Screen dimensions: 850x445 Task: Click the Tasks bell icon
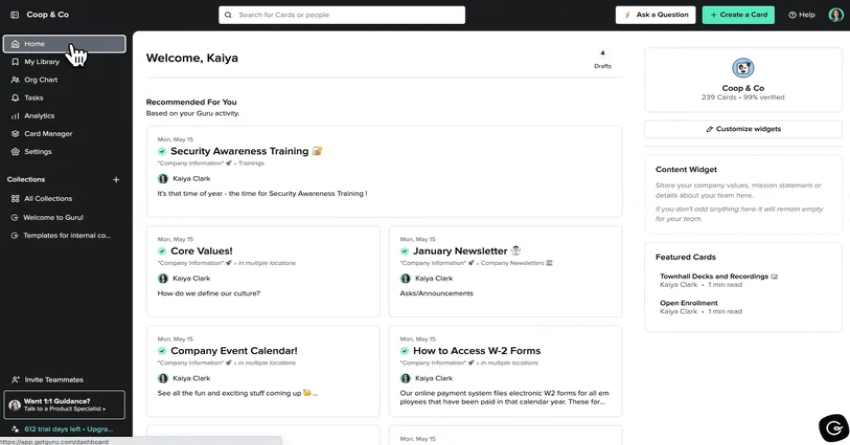15,98
